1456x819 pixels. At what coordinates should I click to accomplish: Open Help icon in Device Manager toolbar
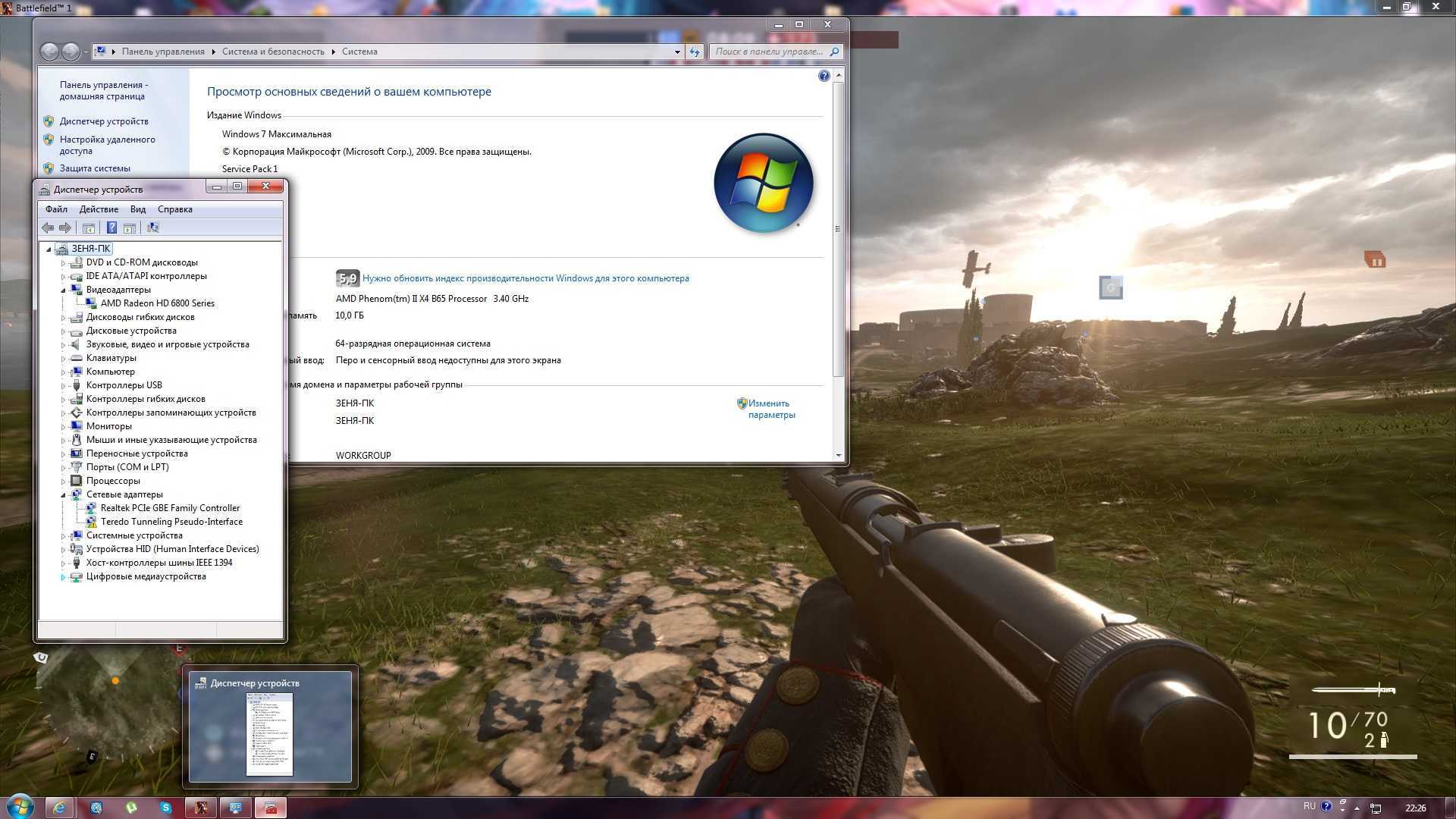pos(111,227)
